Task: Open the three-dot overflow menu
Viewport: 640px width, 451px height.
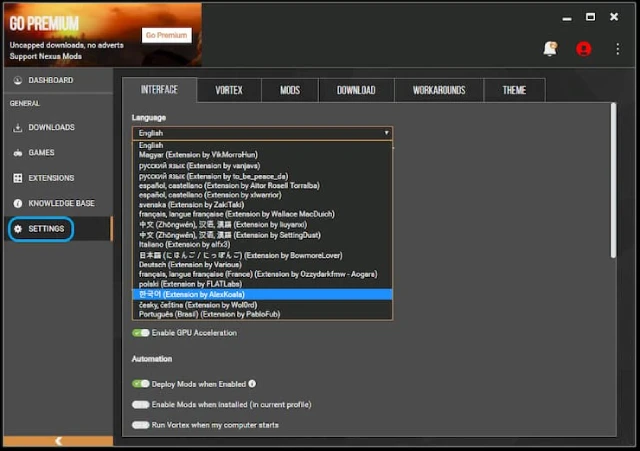Action: click(x=618, y=49)
